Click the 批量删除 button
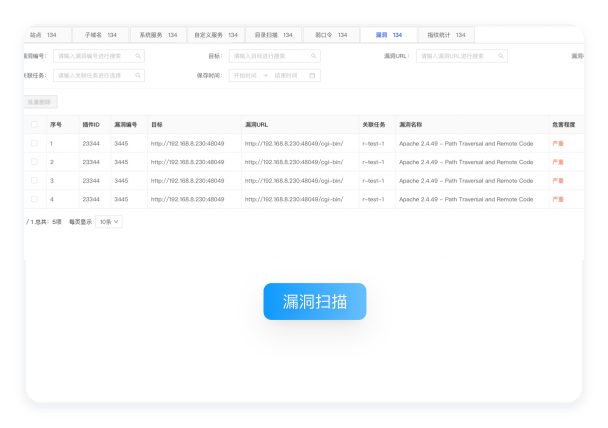The height and width of the screenshot is (428, 608). click(x=41, y=101)
